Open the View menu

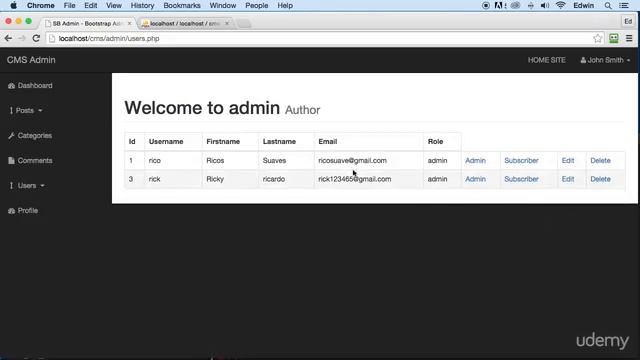(x=114, y=5)
